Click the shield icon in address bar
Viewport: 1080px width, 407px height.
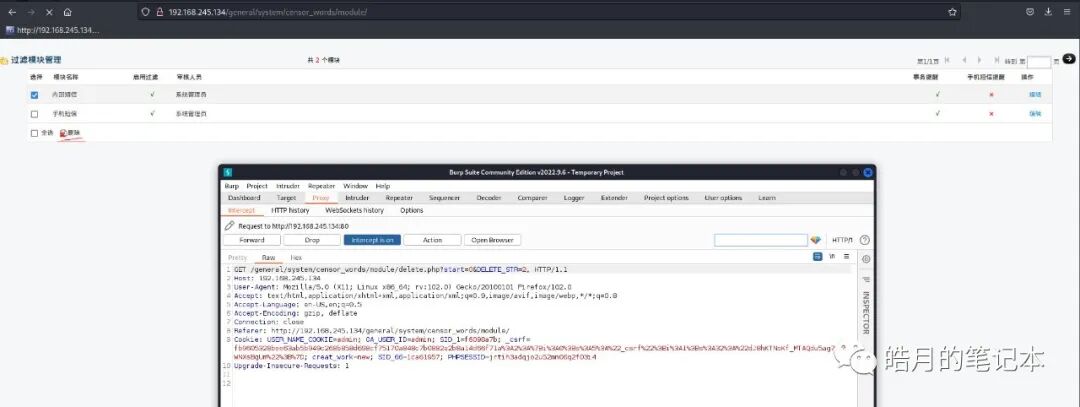point(145,12)
